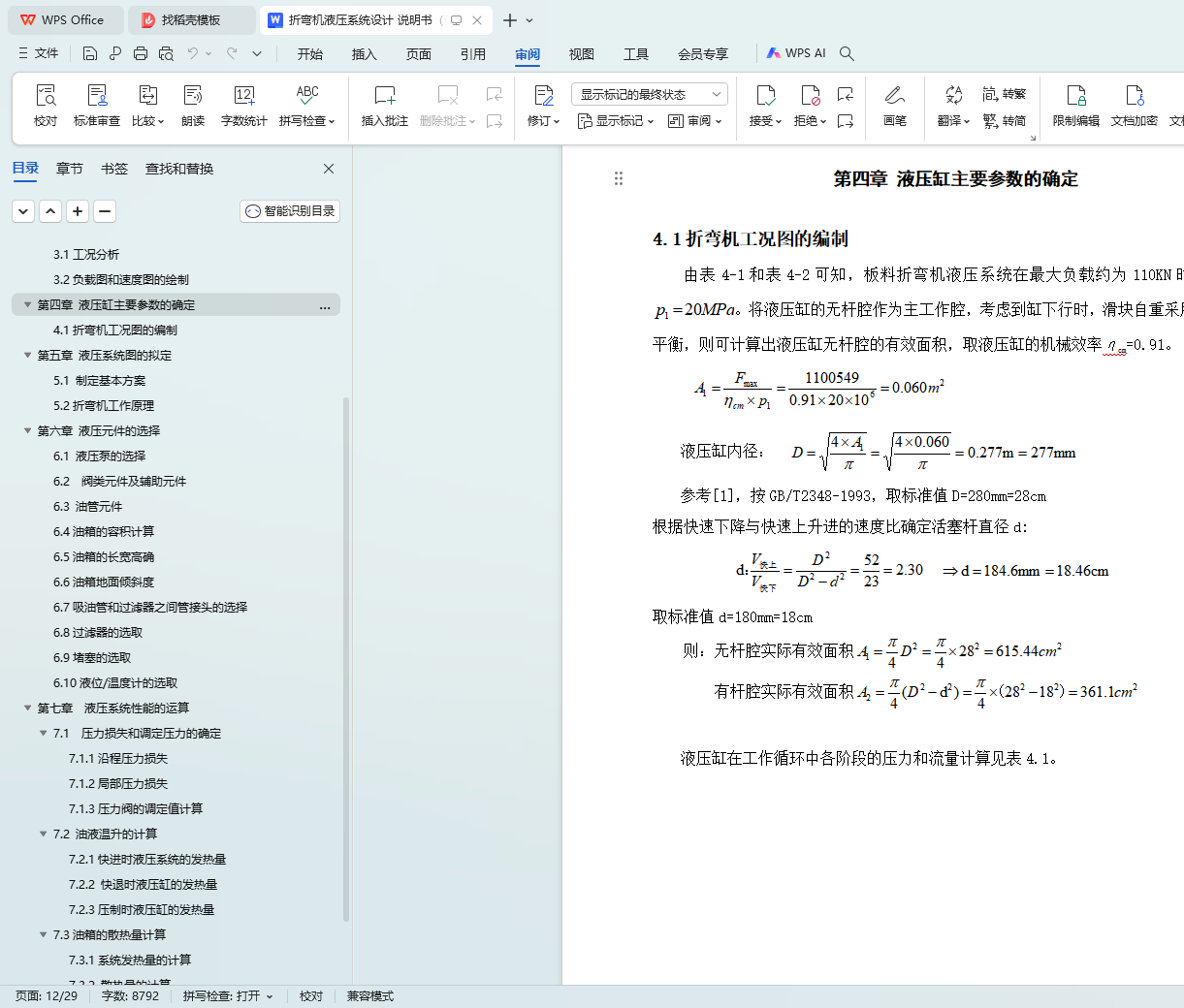Select the 画笔 pen tool
Screen dimensions: 1184x1008
[895, 106]
